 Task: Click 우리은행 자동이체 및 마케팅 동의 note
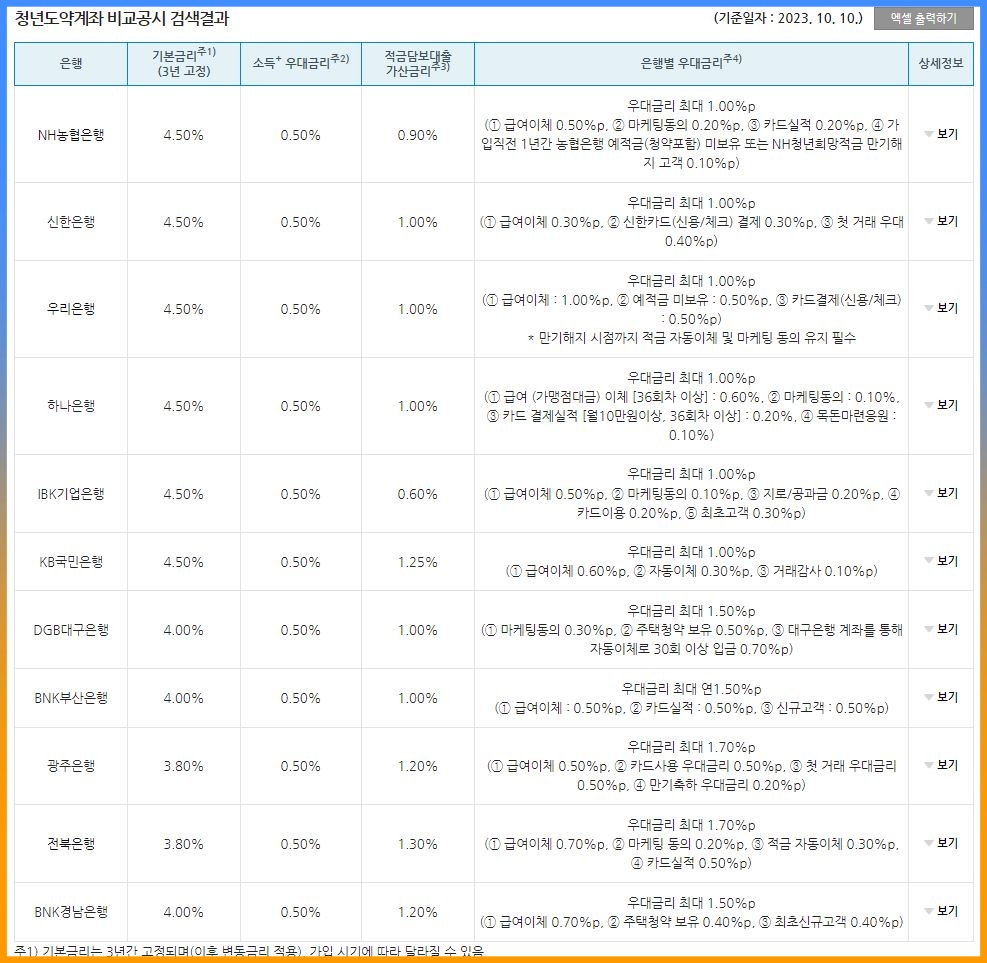click(x=691, y=338)
